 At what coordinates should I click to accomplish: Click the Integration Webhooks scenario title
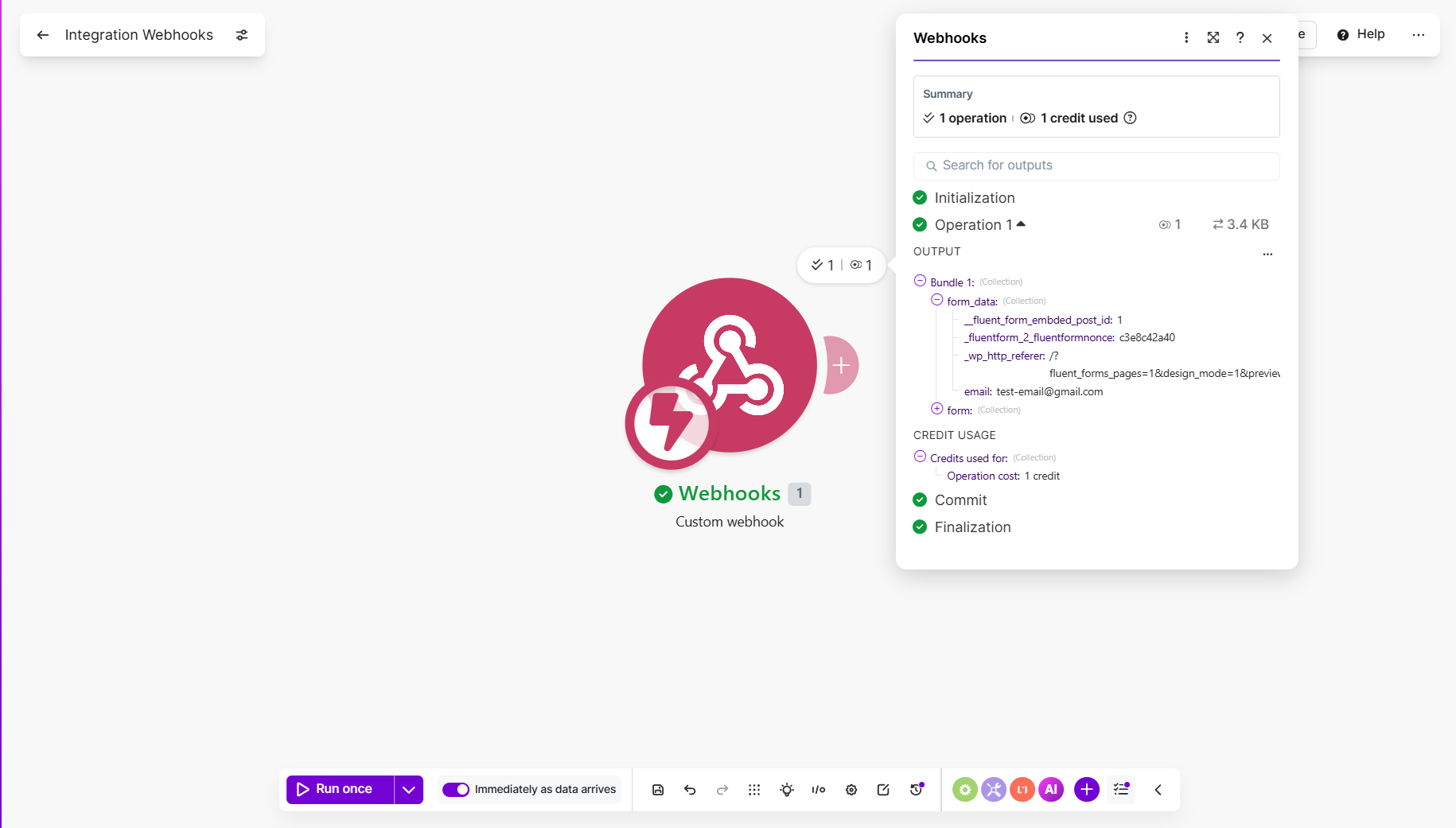[139, 35]
